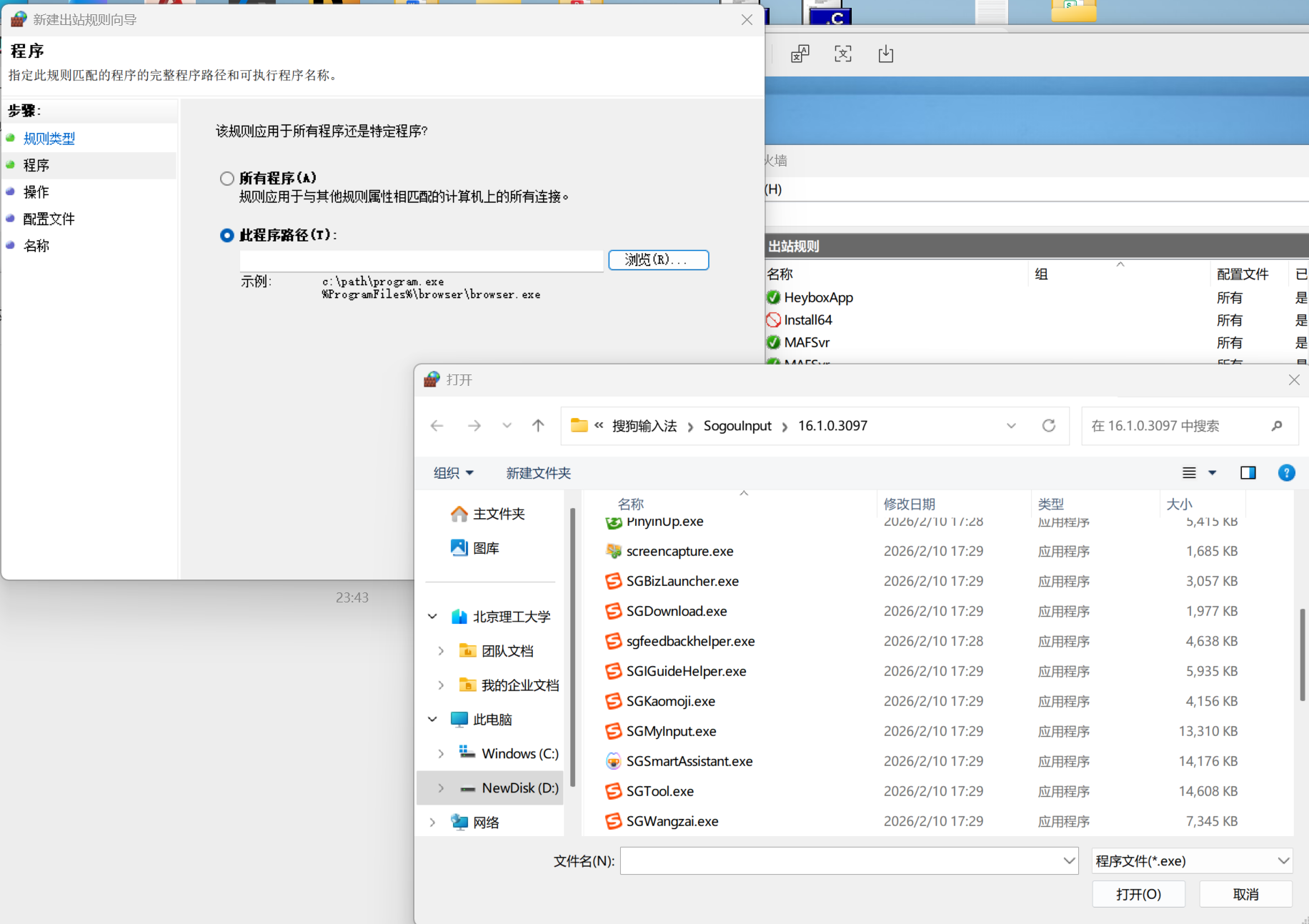Expand the address bar history dropdown
Image resolution: width=1309 pixels, height=924 pixels.
[x=1011, y=426]
